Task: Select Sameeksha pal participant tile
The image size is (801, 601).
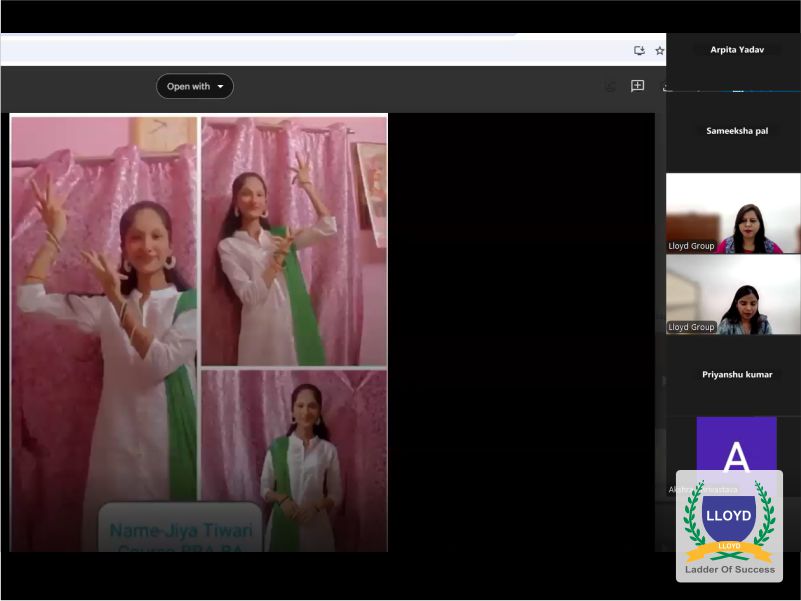Action: click(x=734, y=132)
